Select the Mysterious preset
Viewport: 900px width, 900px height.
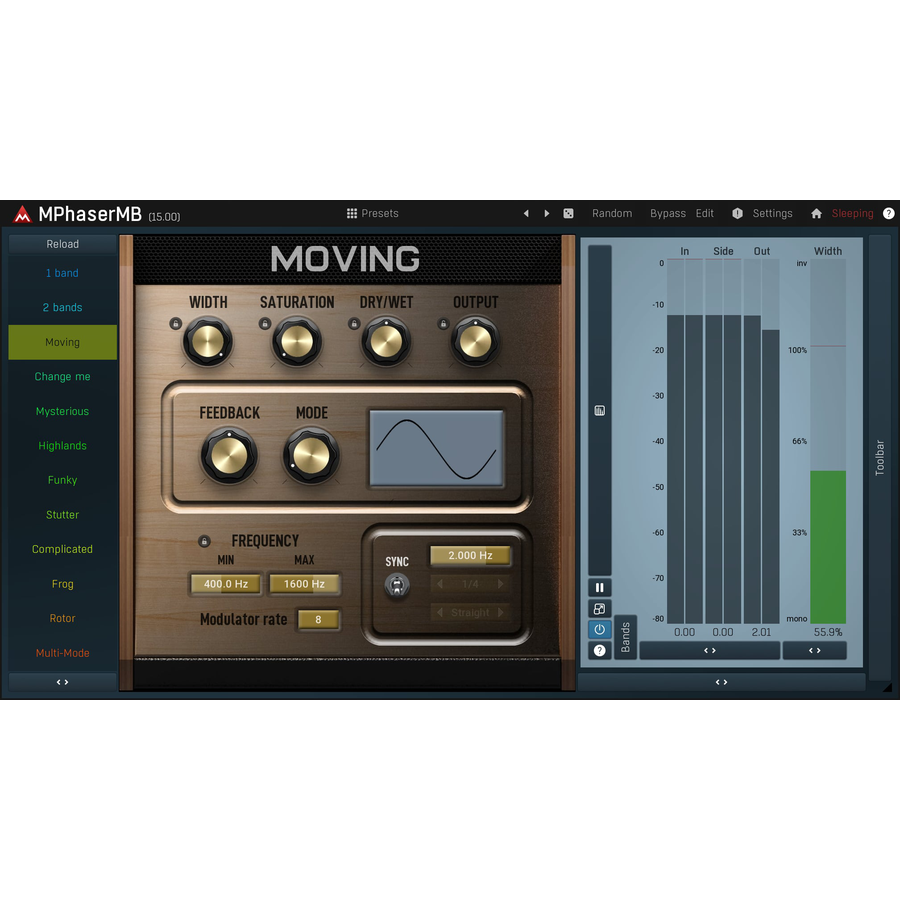(x=63, y=411)
